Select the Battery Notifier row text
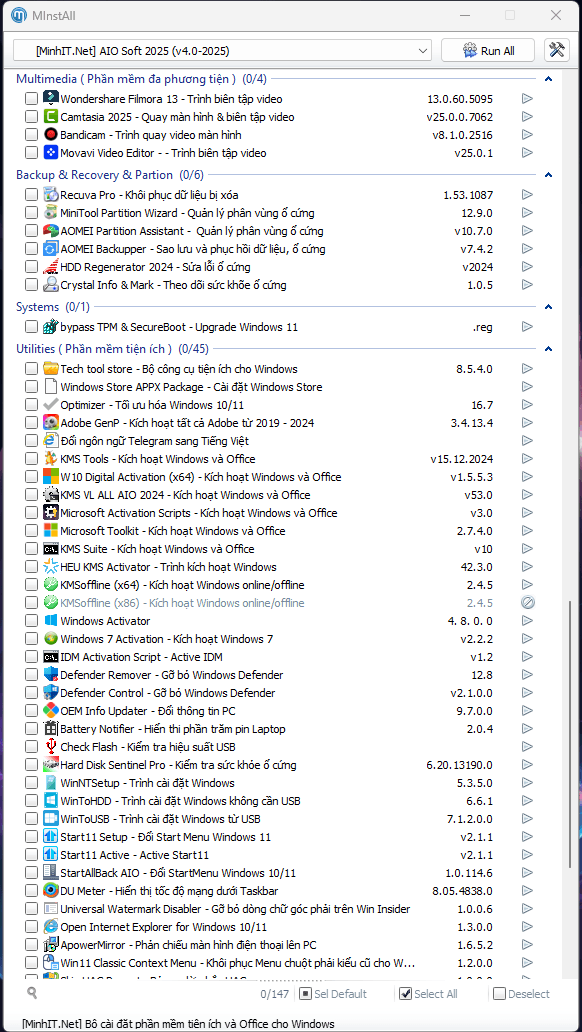This screenshot has width=582, height=1032. point(172,729)
